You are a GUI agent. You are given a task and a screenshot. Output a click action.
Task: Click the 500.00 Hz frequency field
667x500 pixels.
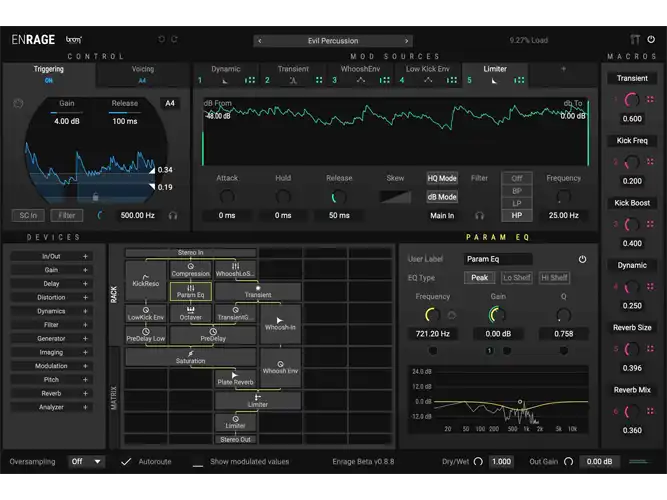point(137,215)
